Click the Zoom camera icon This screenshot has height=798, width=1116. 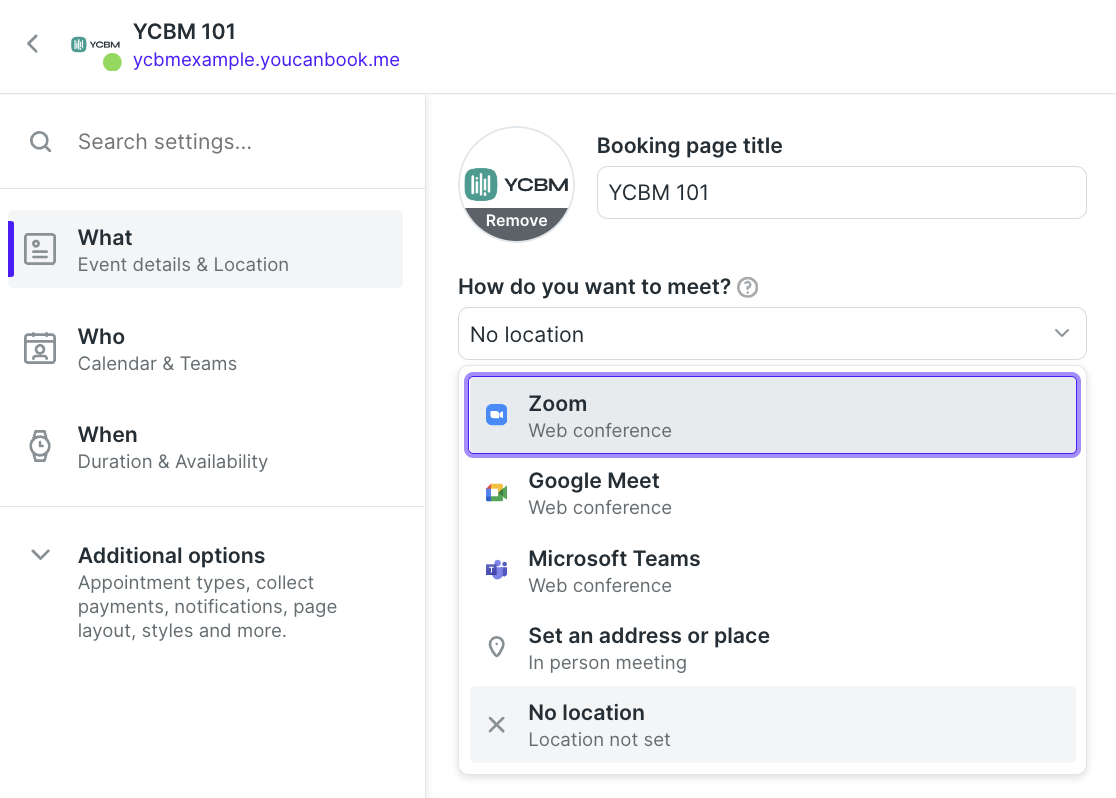[497, 414]
